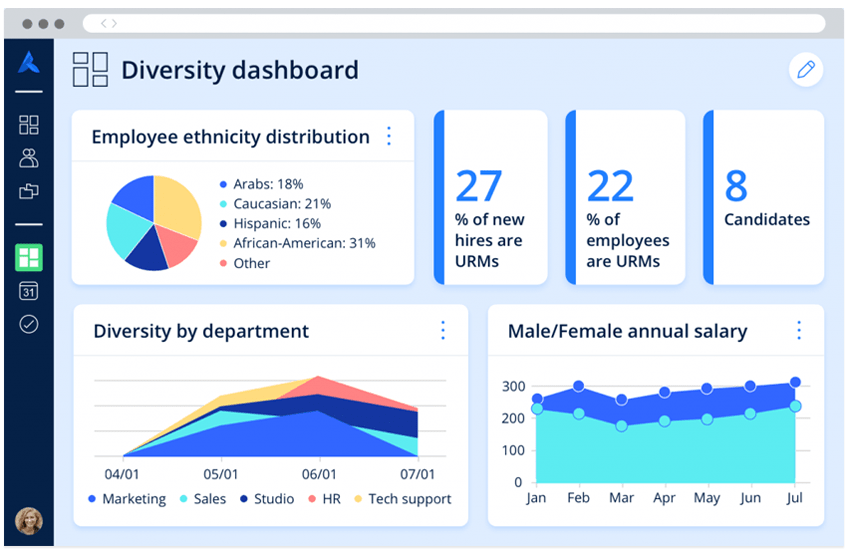Open the dashboard grid icon in the sidebar

(29, 125)
